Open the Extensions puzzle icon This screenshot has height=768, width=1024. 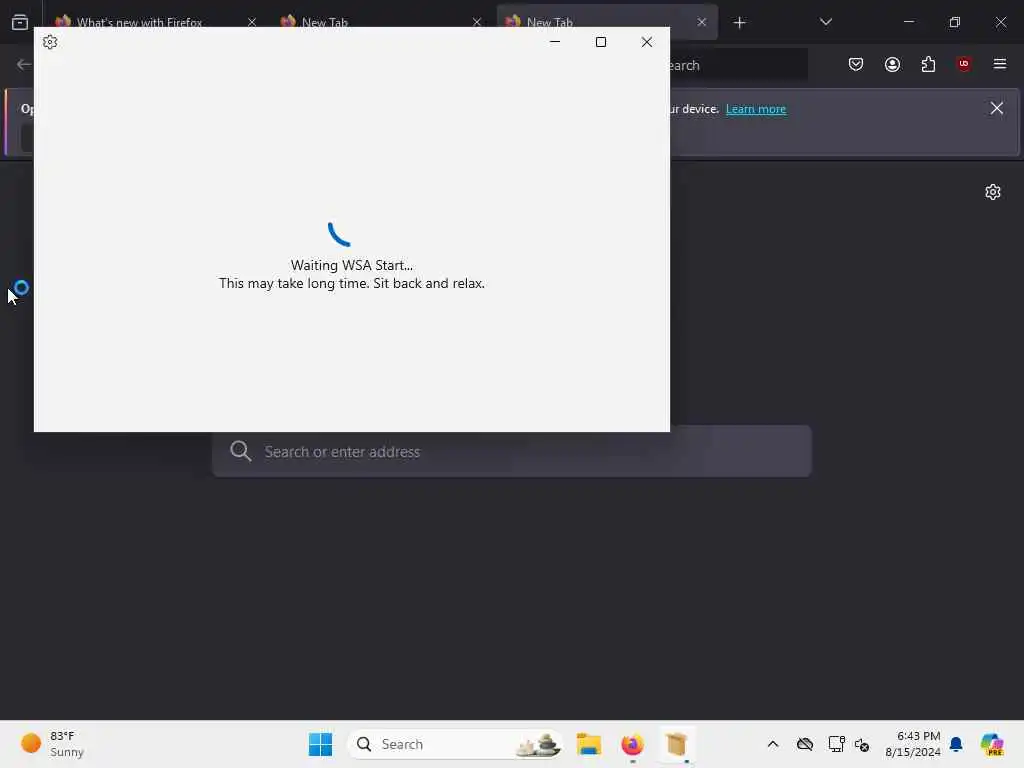tap(928, 64)
